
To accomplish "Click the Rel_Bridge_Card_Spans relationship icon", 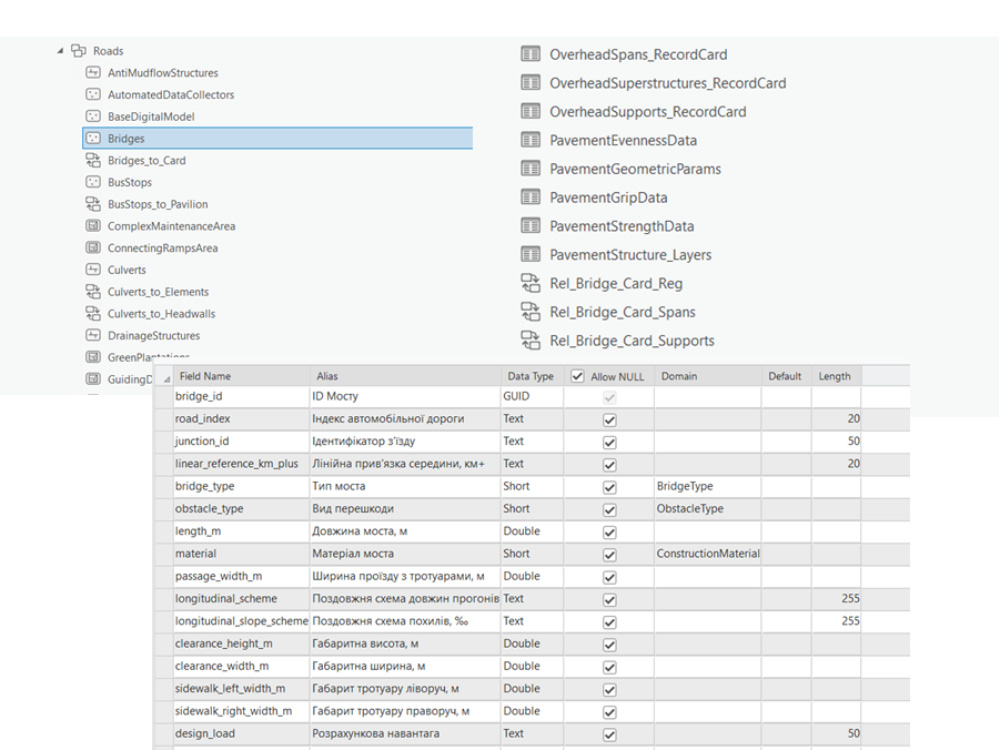I will [x=531, y=311].
